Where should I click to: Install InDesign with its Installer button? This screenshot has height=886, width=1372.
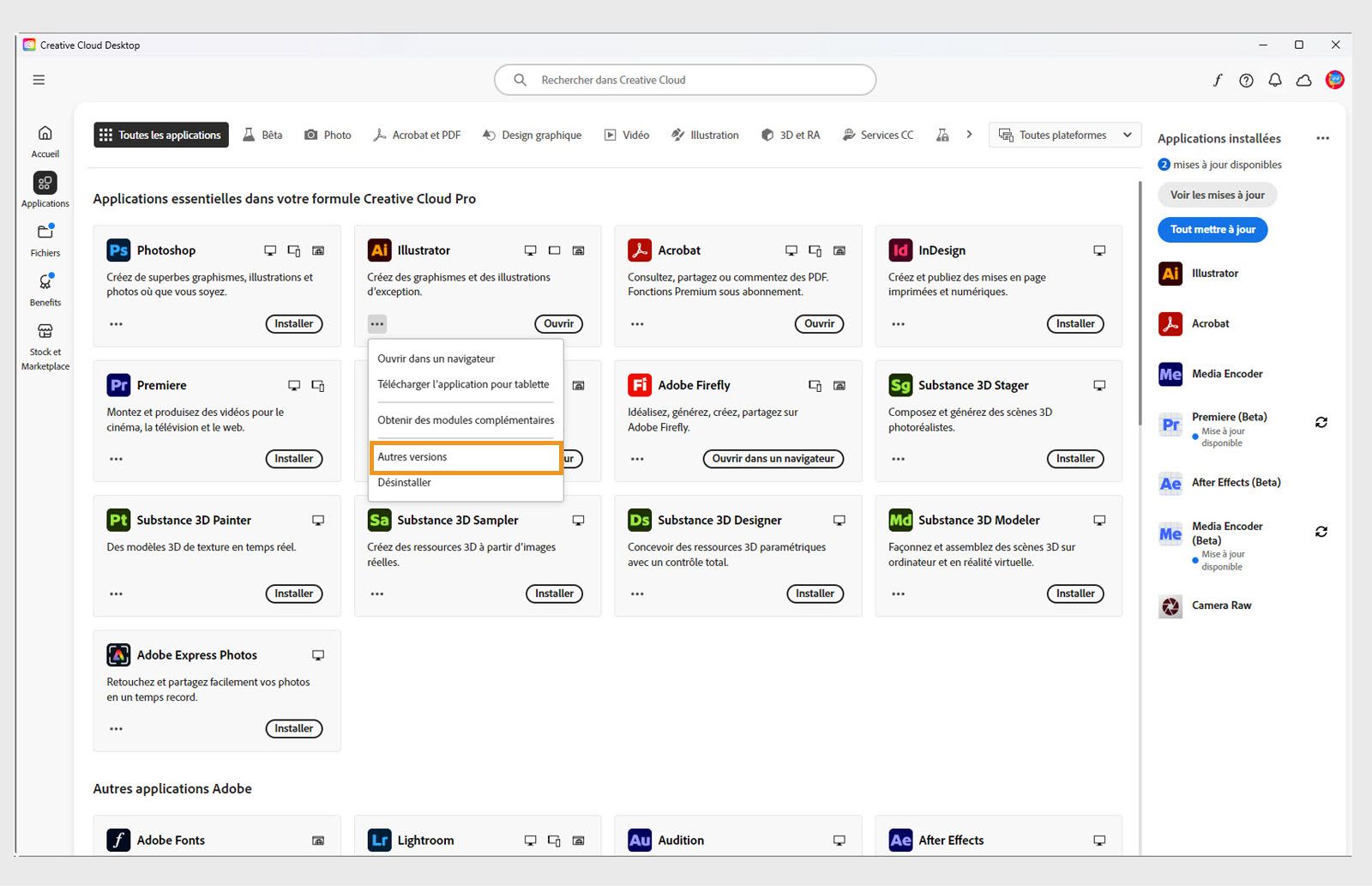tap(1075, 324)
